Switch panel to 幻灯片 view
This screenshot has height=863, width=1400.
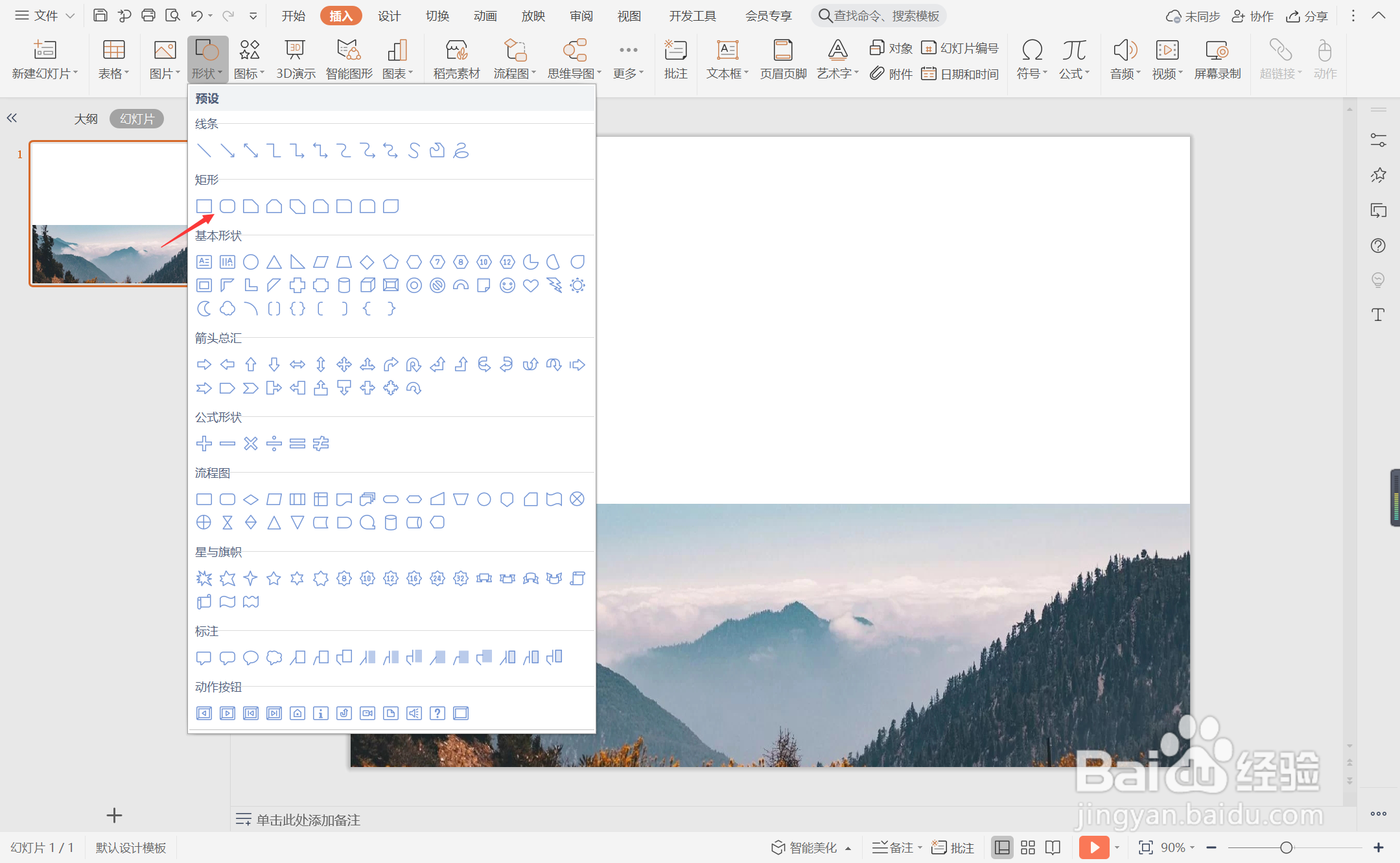tap(137, 119)
